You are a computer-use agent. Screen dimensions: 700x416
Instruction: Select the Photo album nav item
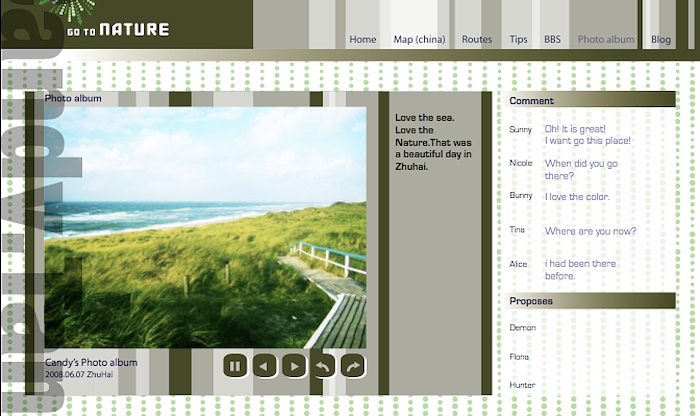606,39
